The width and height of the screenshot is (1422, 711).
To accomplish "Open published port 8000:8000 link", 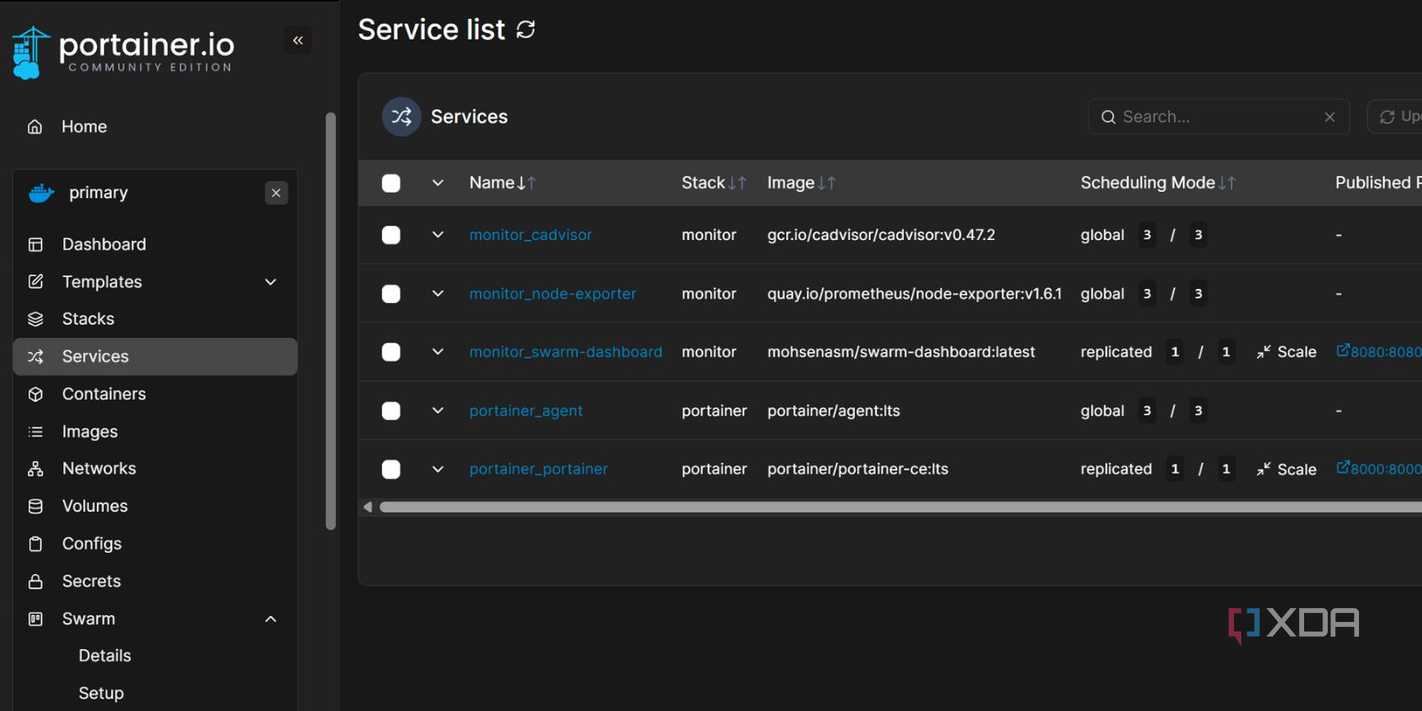I will [x=1379, y=469].
